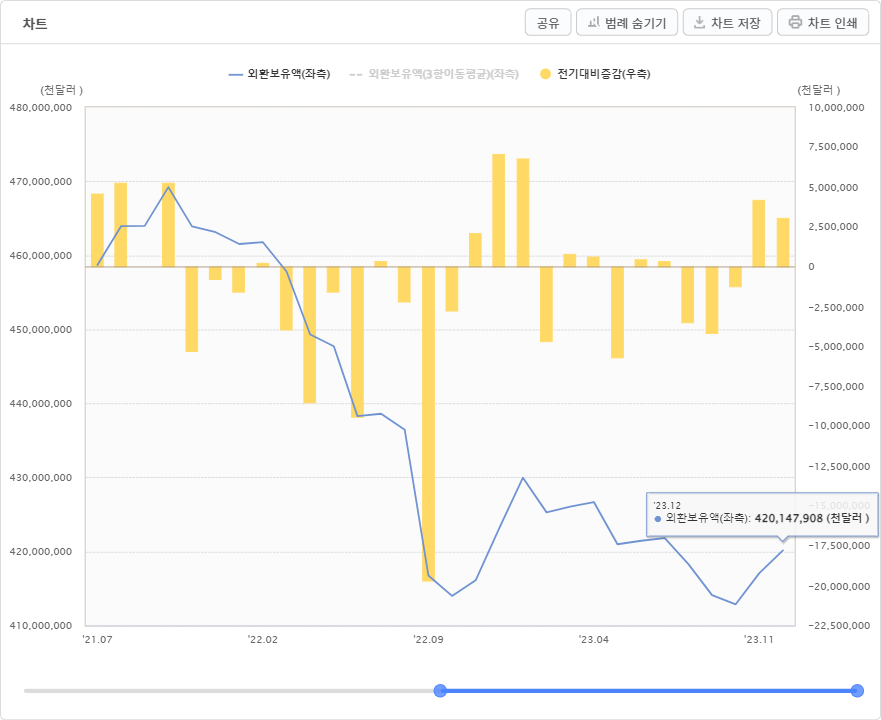Click the 공유 share button
The image size is (881, 720).
pyautogui.click(x=548, y=22)
